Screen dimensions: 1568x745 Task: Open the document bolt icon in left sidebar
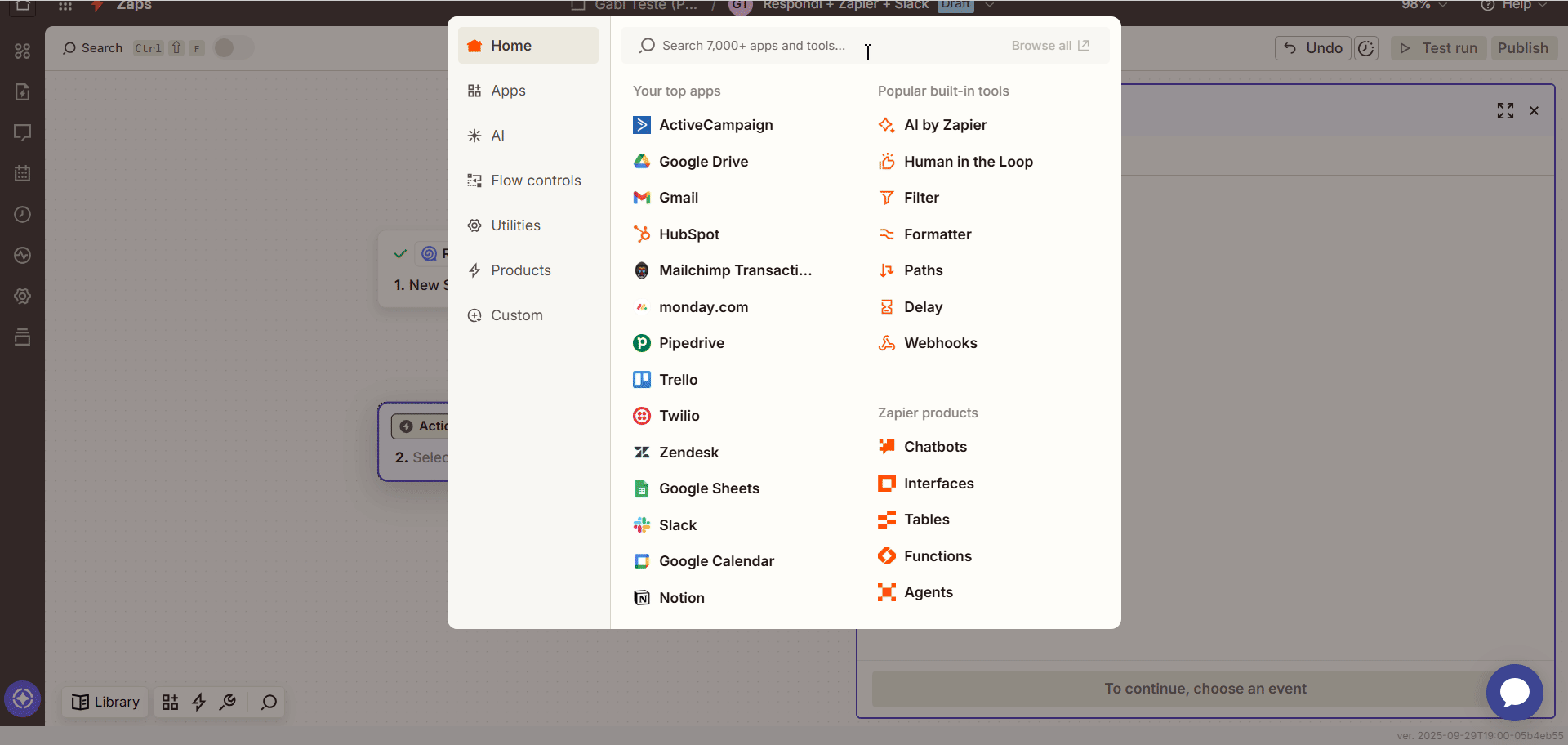pos(23,92)
